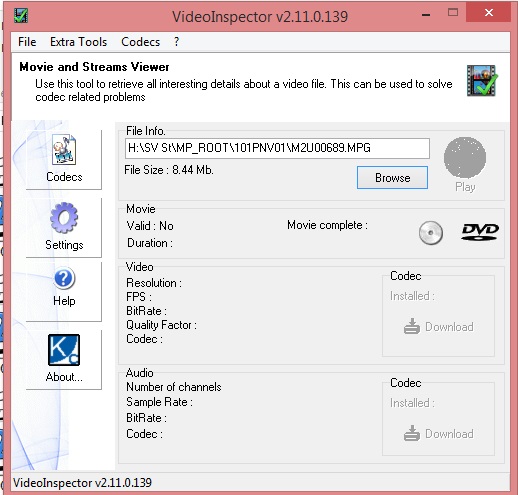The height and width of the screenshot is (495, 518).
Task: Click the DVD logo icon
Action: click(x=480, y=232)
